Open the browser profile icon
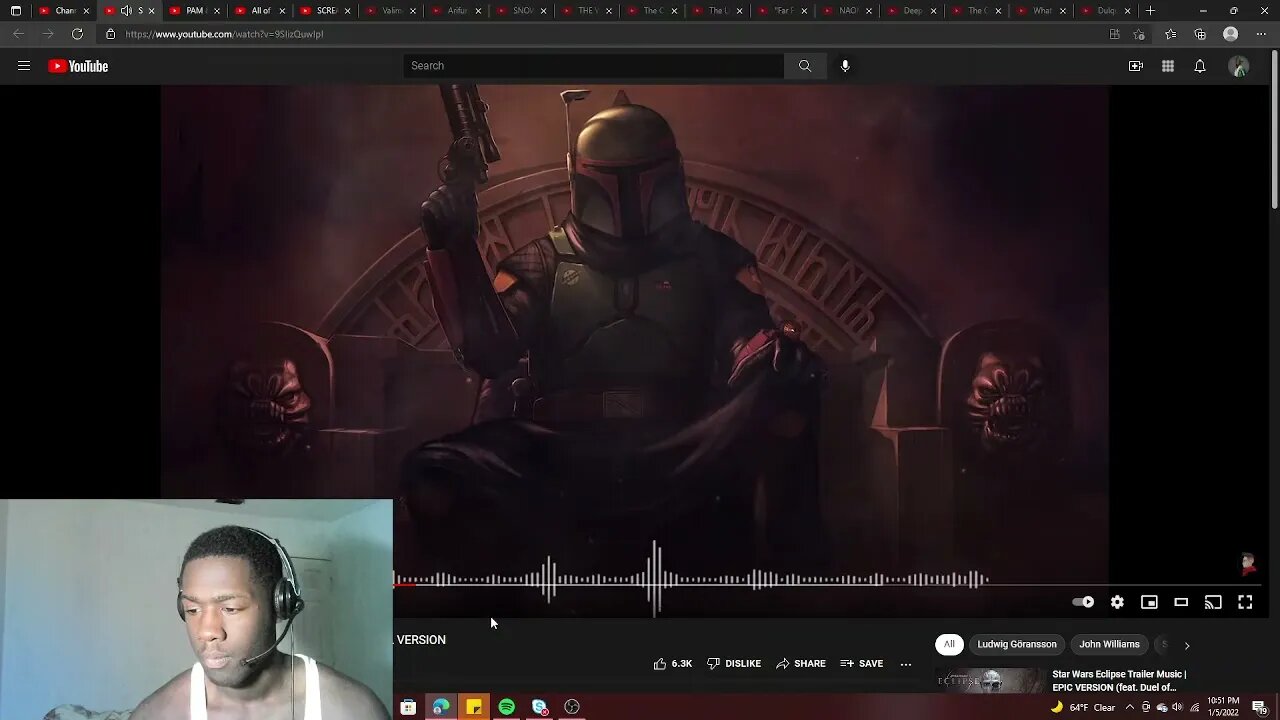Image resolution: width=1280 pixels, height=720 pixels. point(1231,34)
